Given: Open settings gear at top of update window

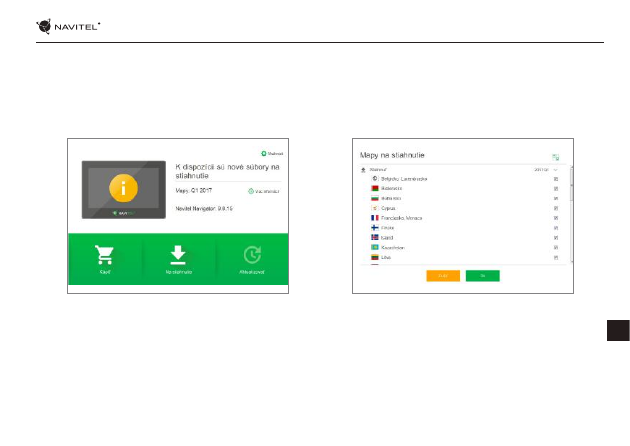Looking at the screenshot, I should 264,153.
